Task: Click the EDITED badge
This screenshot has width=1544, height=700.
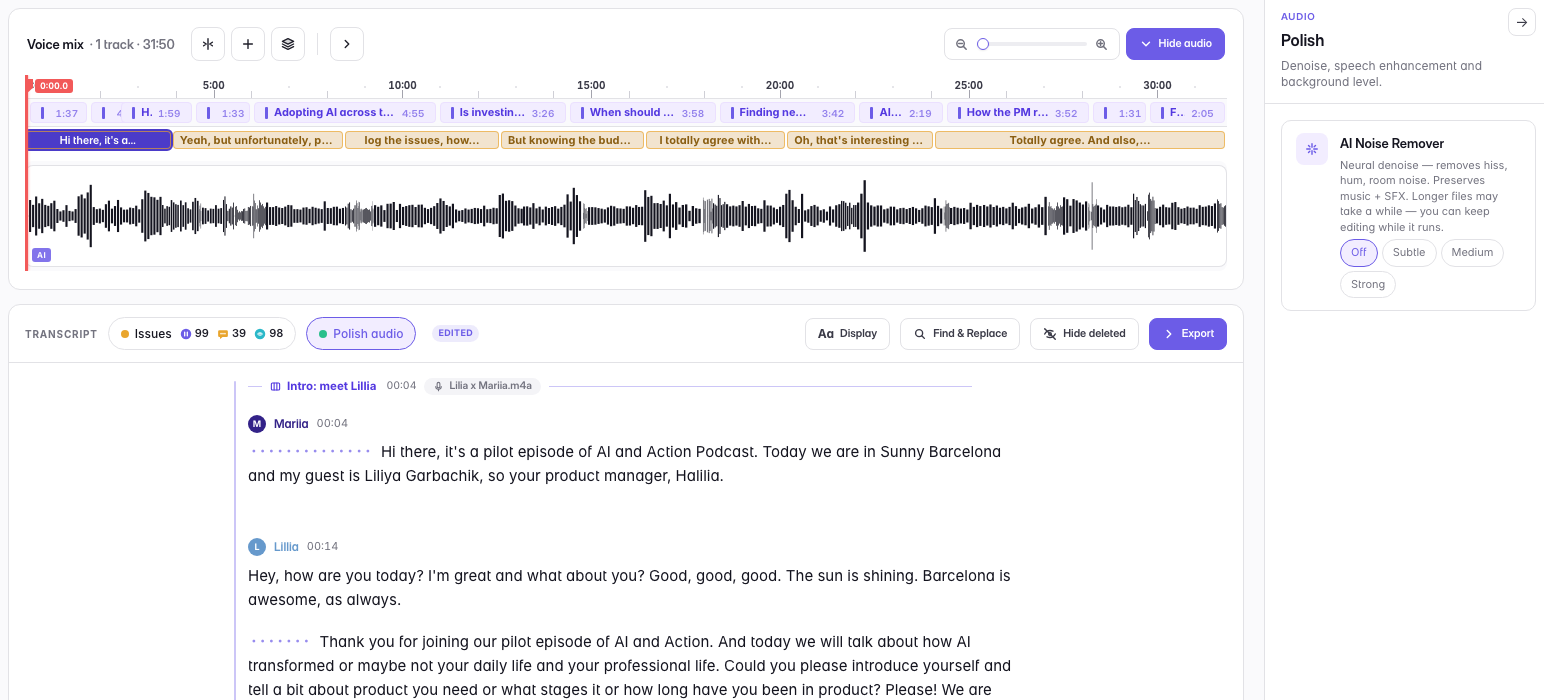Action: click(x=456, y=334)
